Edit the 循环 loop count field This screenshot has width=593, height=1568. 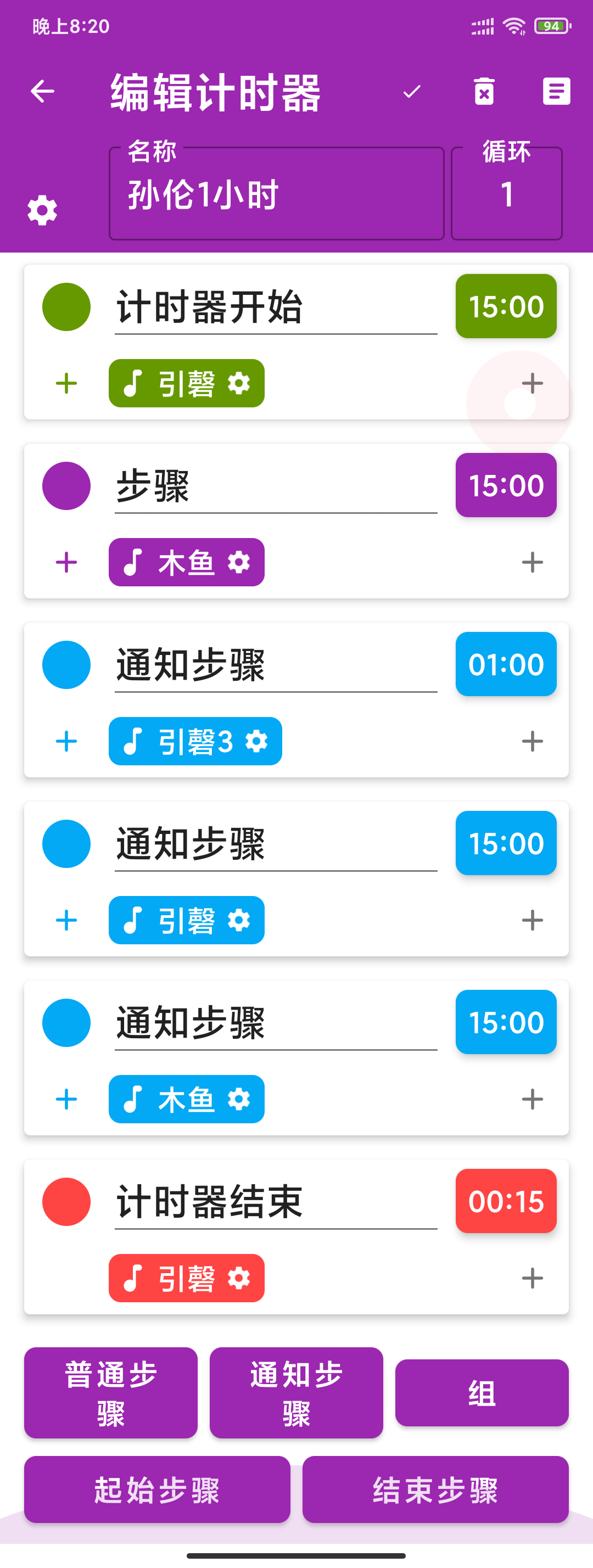click(x=507, y=195)
